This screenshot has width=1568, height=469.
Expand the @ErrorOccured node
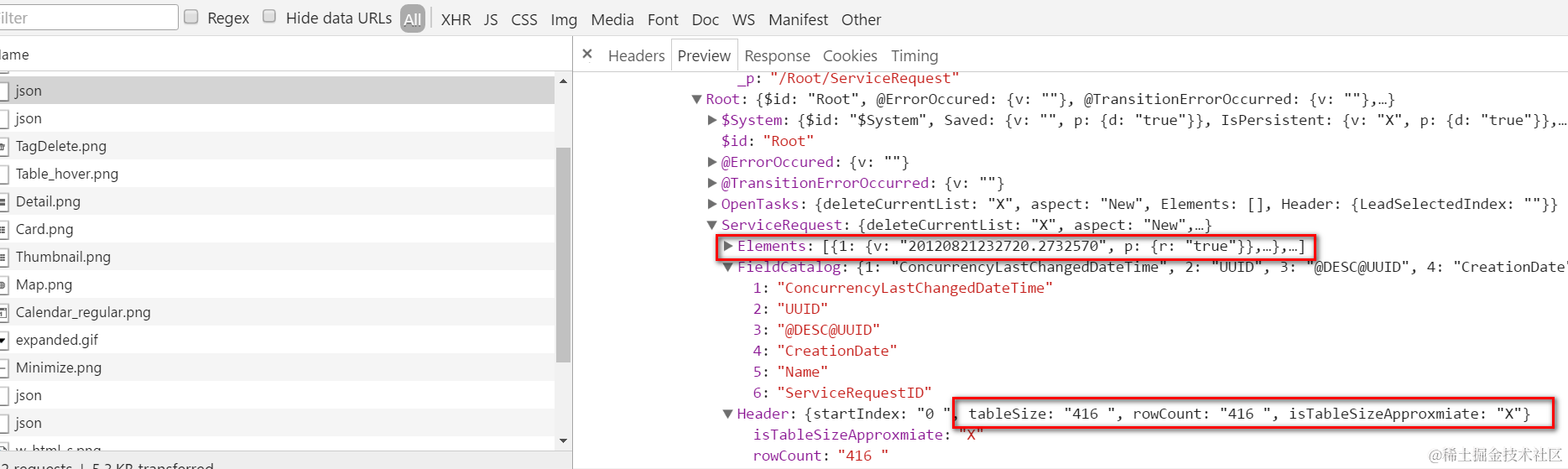[x=712, y=162]
